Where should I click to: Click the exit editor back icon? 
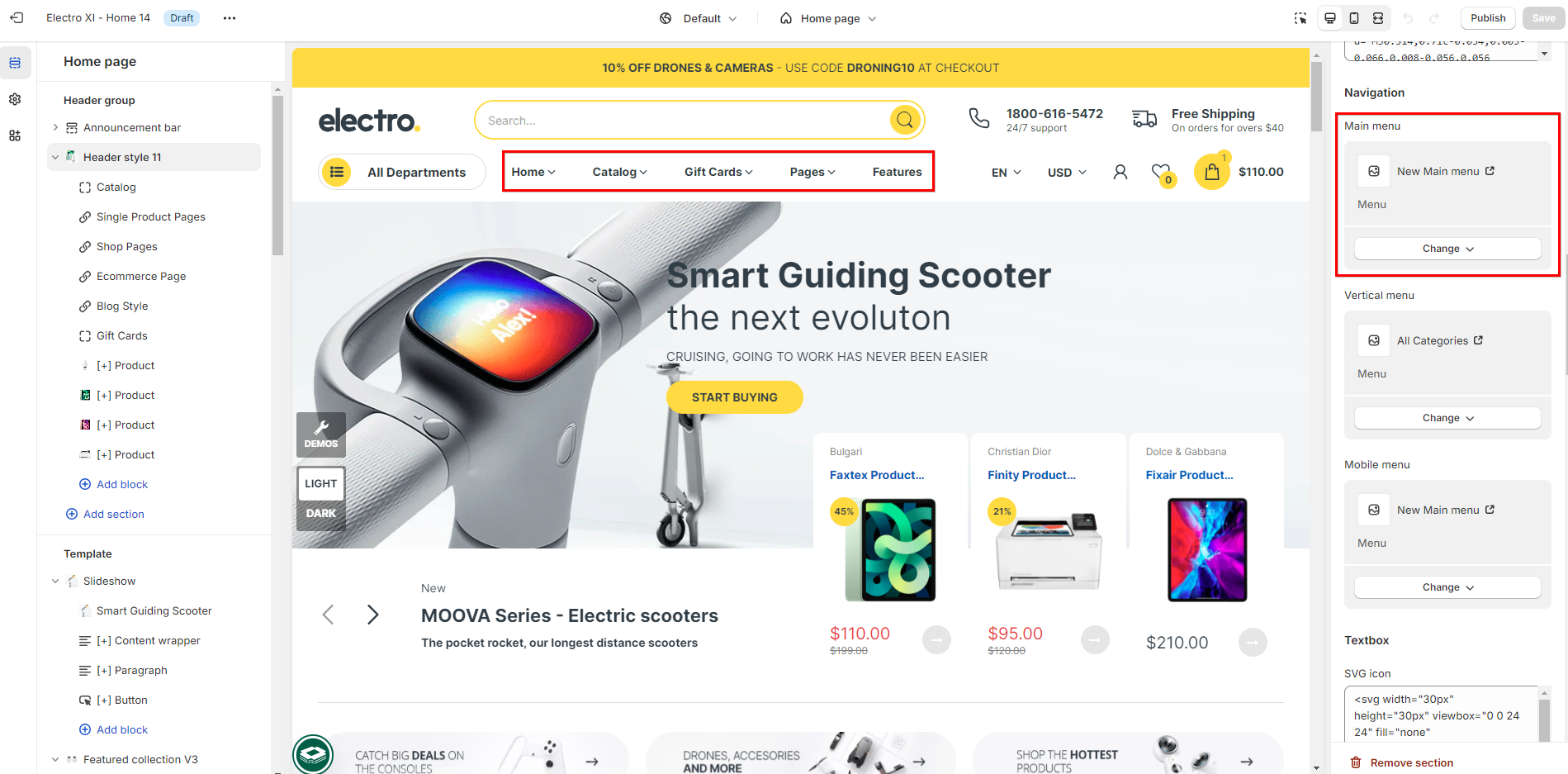[x=17, y=17]
